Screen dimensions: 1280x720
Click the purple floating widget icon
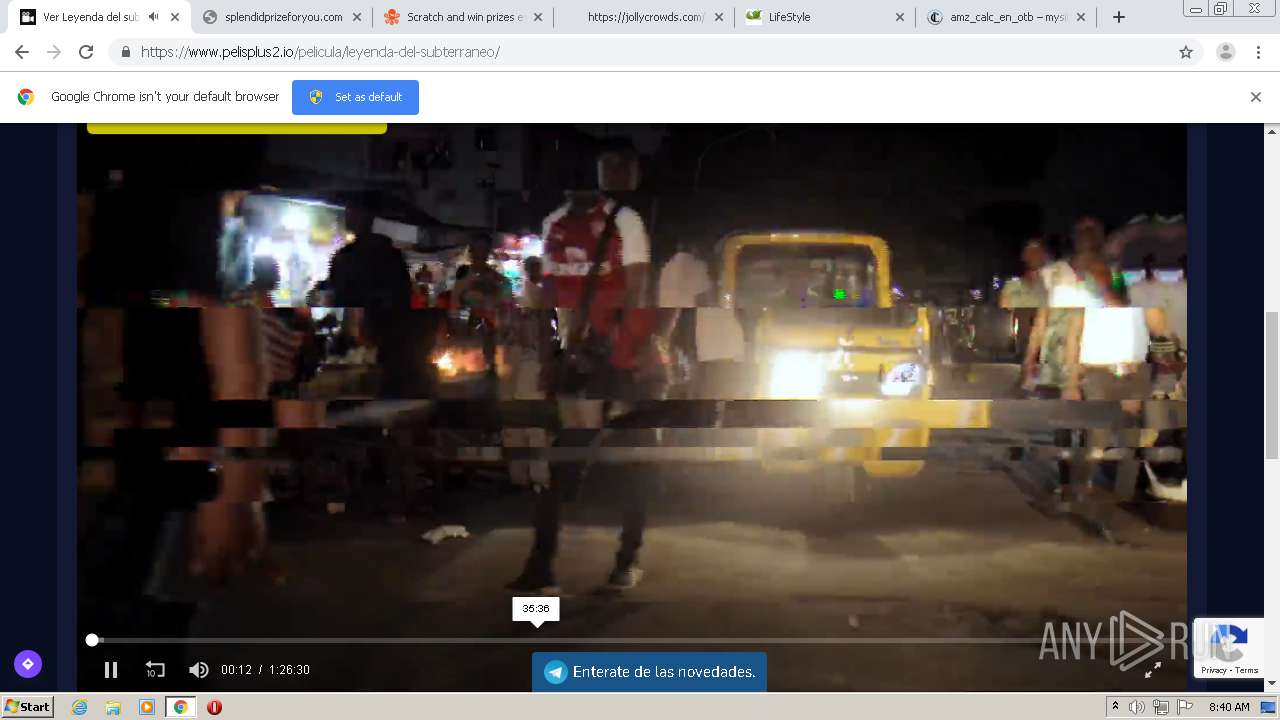(28, 664)
